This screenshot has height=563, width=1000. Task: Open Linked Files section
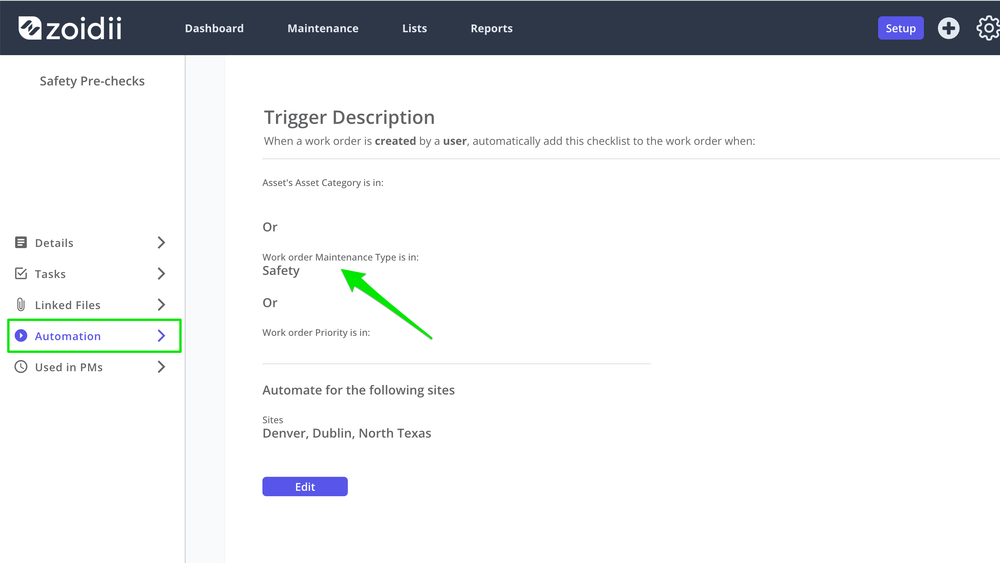tap(68, 305)
